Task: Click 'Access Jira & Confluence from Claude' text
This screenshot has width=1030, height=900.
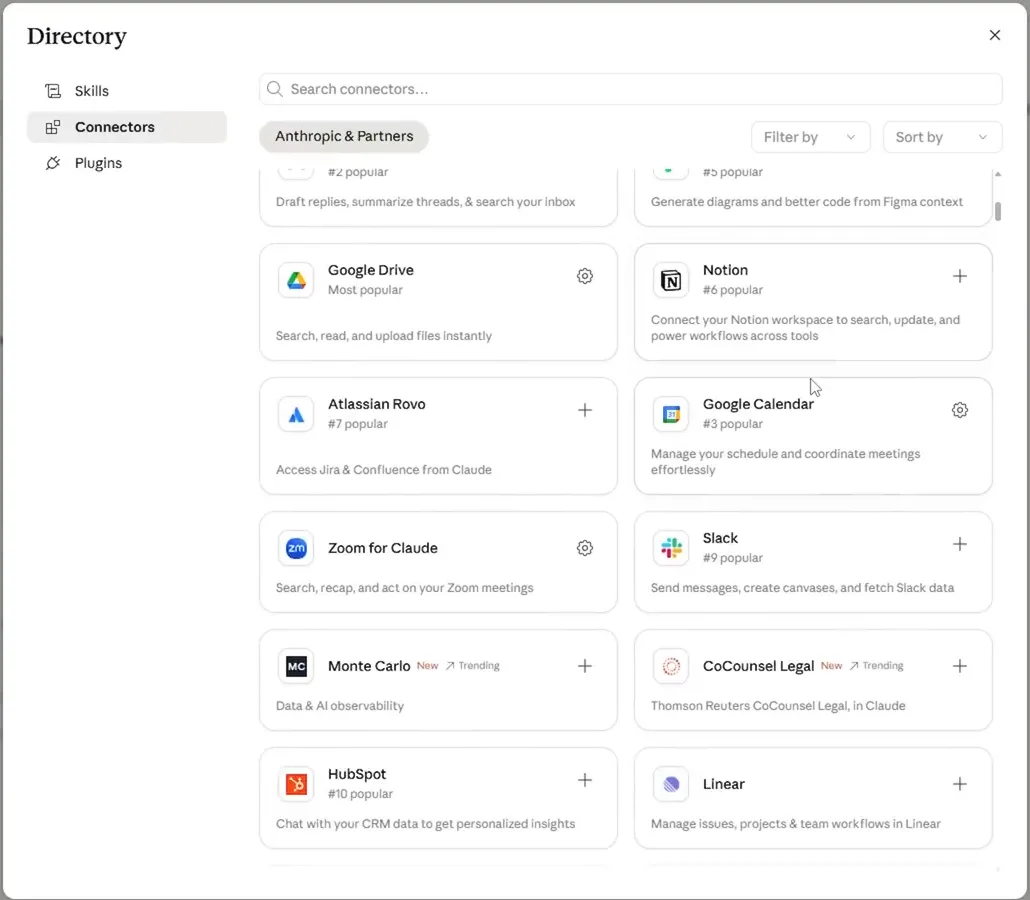Action: click(384, 470)
